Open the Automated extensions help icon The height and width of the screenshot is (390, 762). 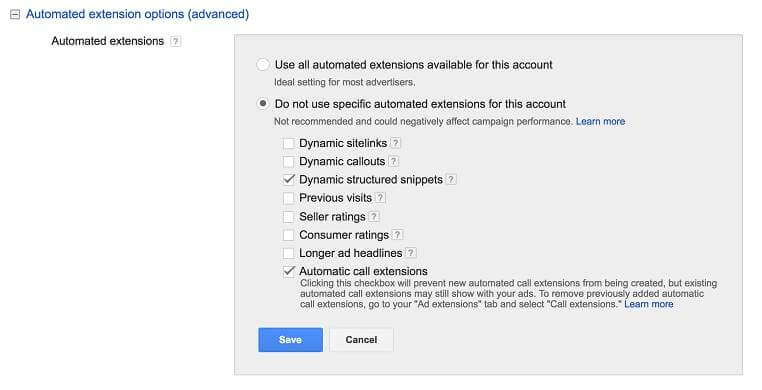(x=175, y=42)
